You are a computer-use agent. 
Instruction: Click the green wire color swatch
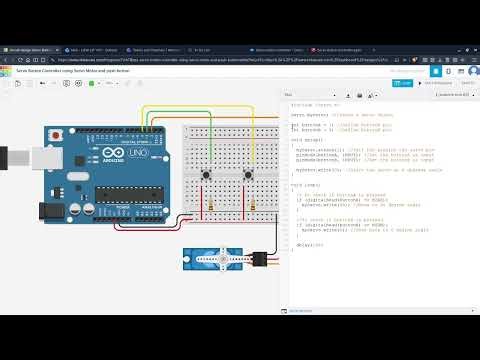click(92, 83)
